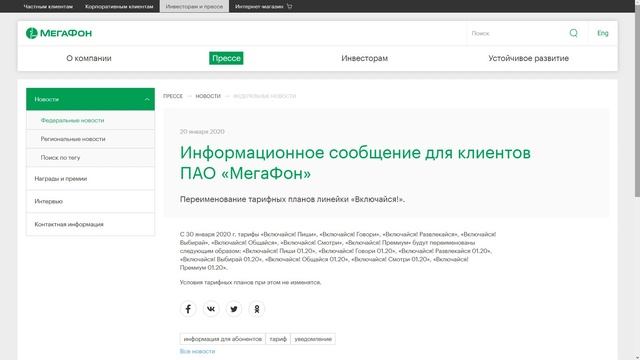Open Региональные новости in sidebar
640x360 pixels.
91,139
